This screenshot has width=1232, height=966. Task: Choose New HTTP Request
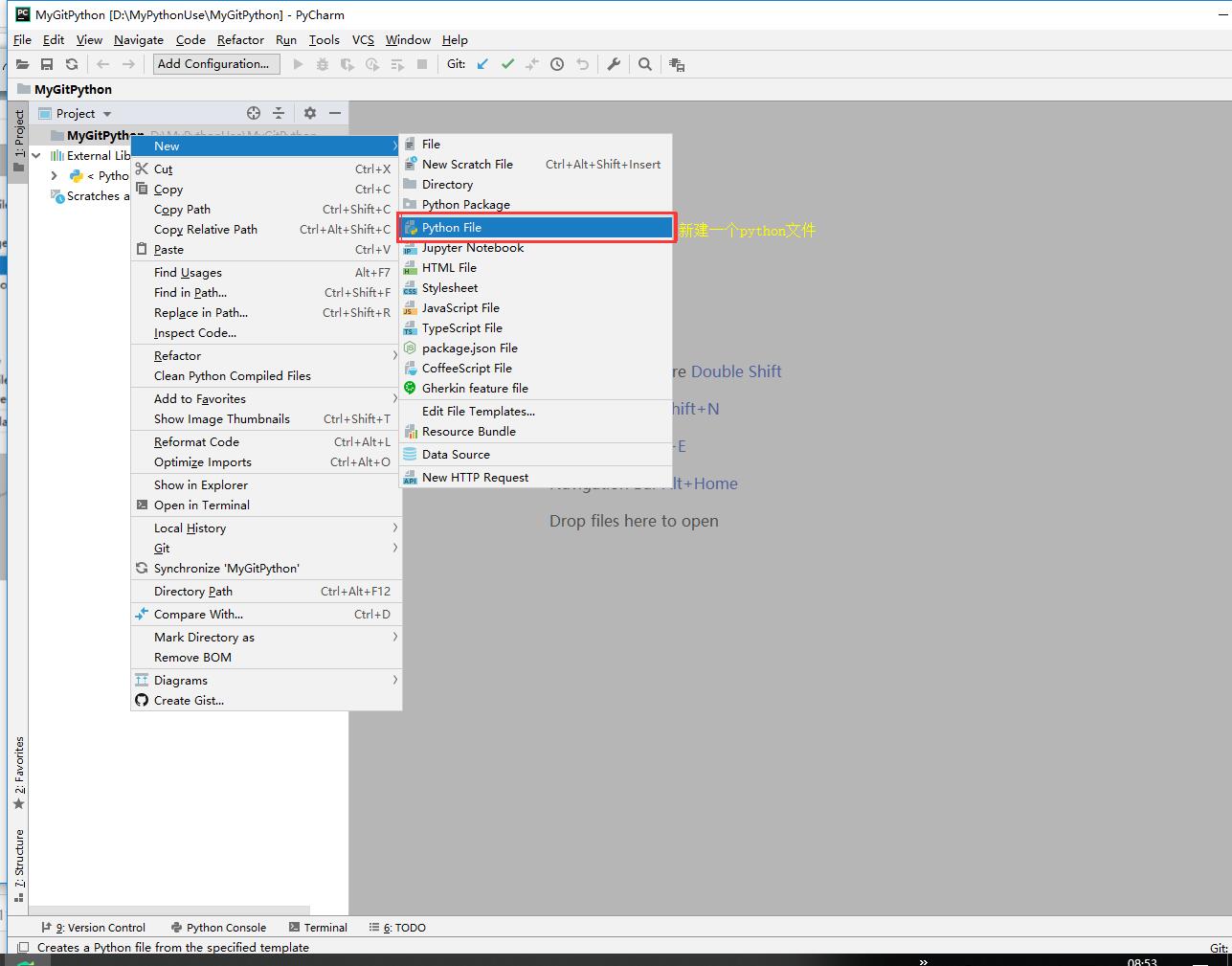(x=536, y=478)
